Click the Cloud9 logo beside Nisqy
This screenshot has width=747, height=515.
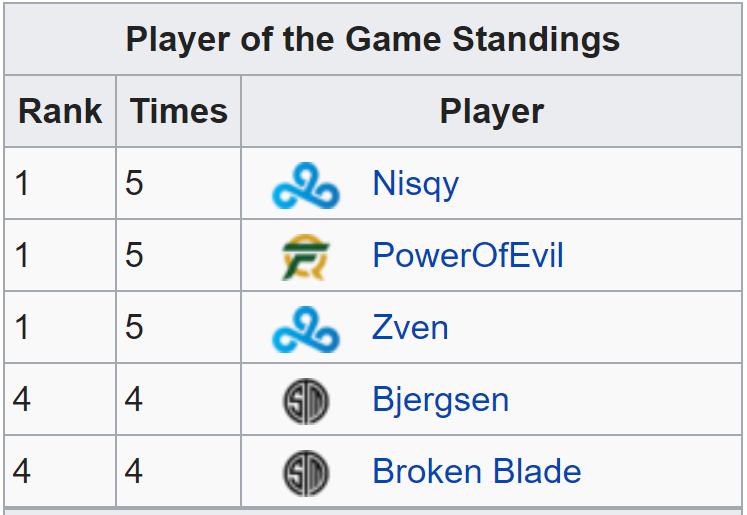pos(306,185)
